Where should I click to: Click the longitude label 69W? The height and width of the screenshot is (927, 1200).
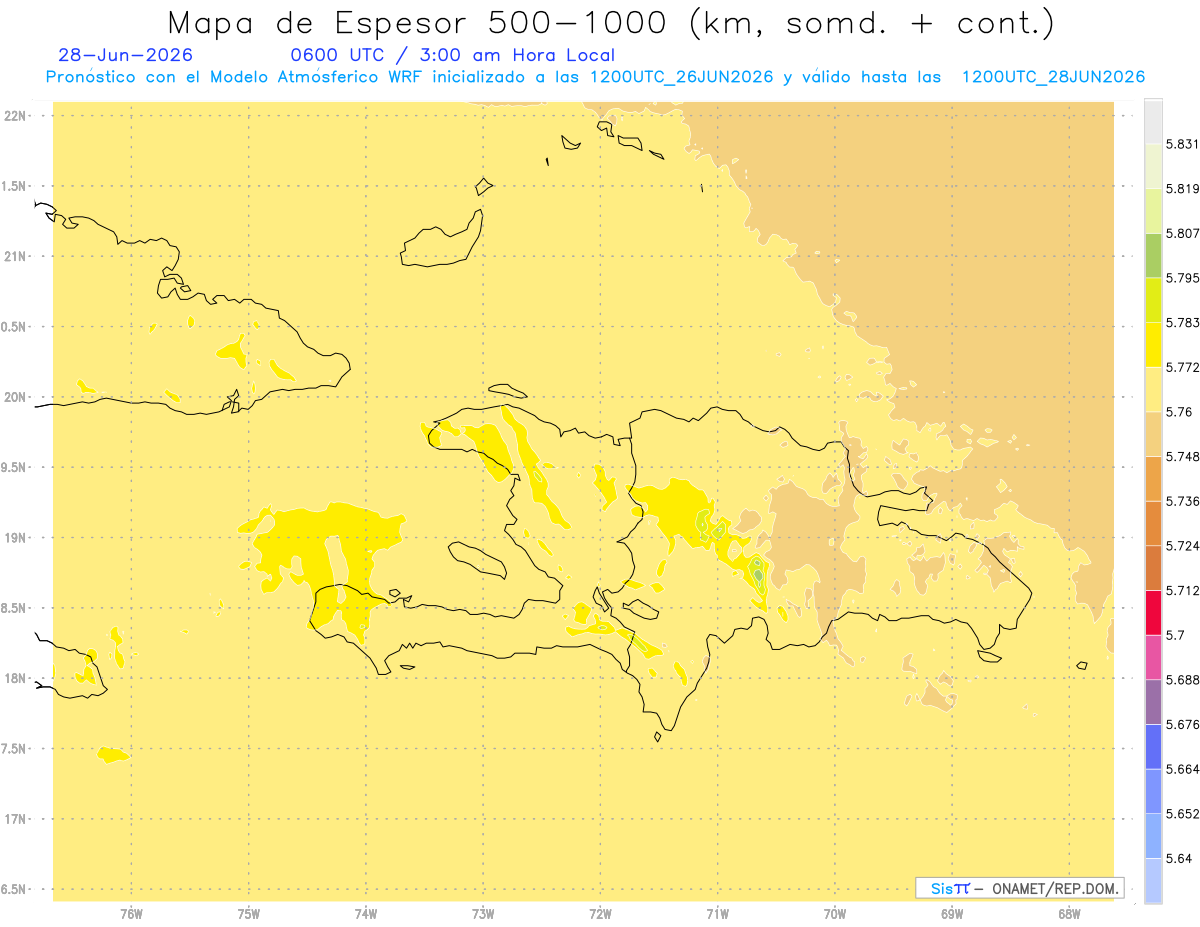tap(952, 913)
